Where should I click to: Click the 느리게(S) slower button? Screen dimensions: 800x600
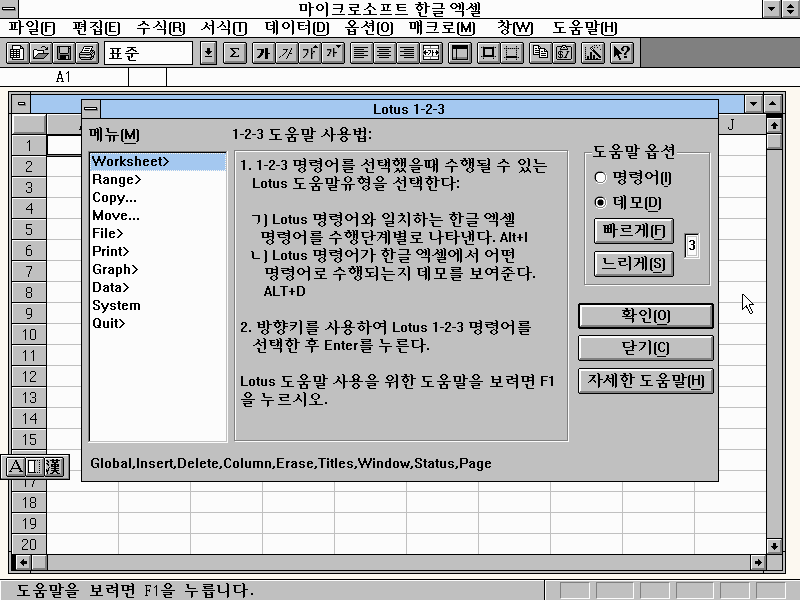click(634, 264)
